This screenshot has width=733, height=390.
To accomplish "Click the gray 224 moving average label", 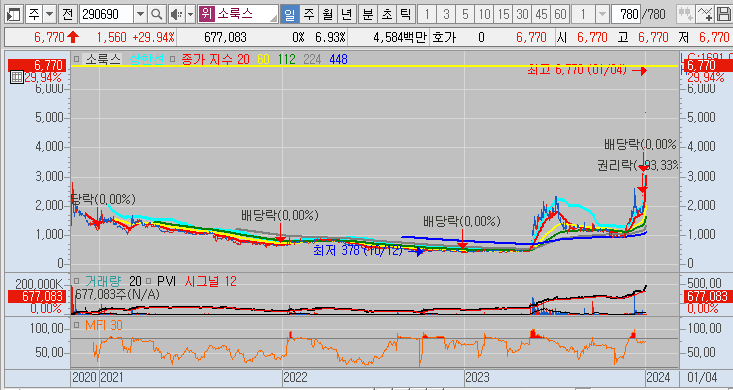I will tap(312, 59).
